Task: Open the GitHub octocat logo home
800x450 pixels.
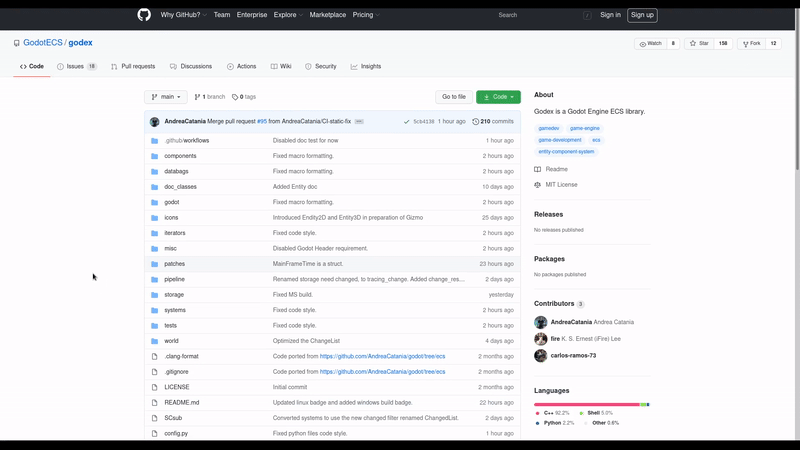Action: point(144,15)
